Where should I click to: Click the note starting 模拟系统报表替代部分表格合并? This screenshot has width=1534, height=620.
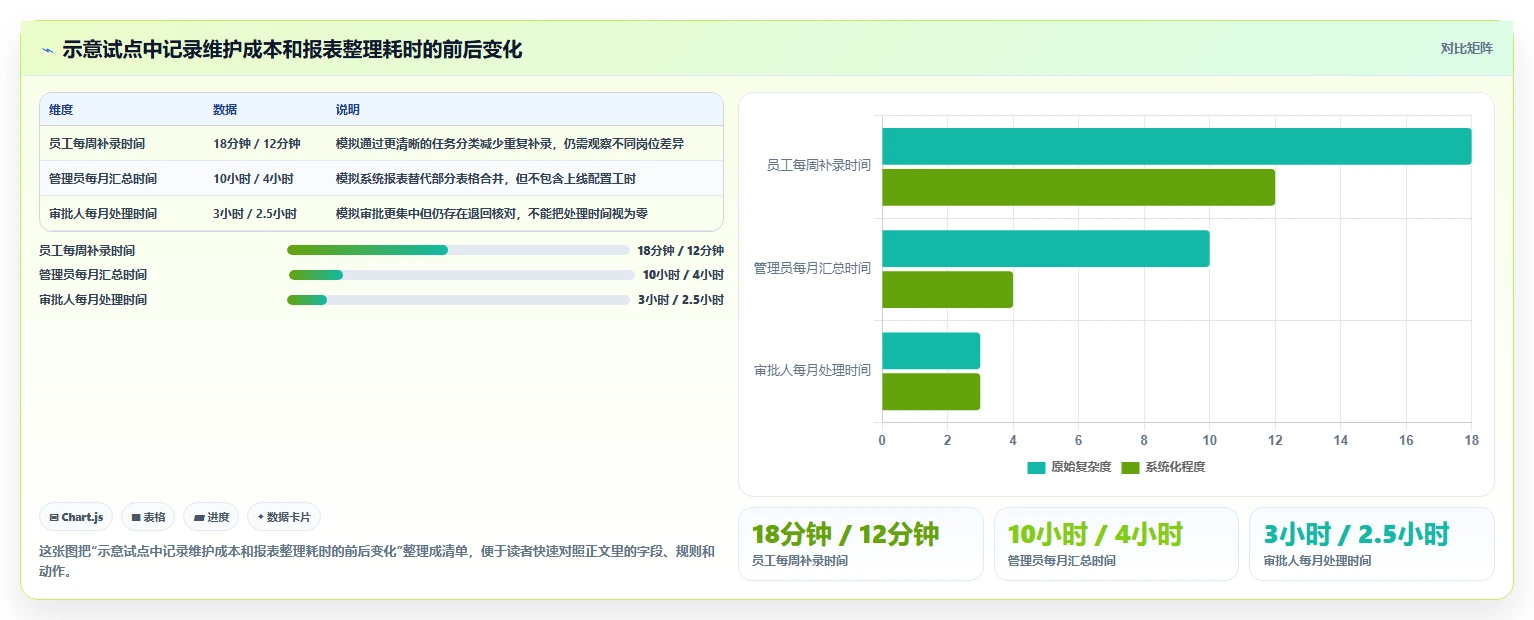coord(486,179)
